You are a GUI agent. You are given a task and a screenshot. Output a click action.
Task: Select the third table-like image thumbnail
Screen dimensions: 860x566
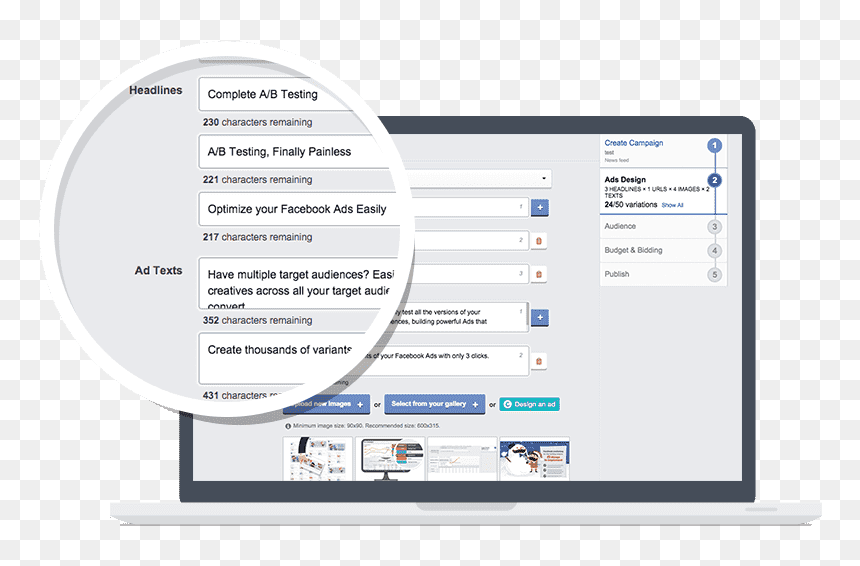462,459
